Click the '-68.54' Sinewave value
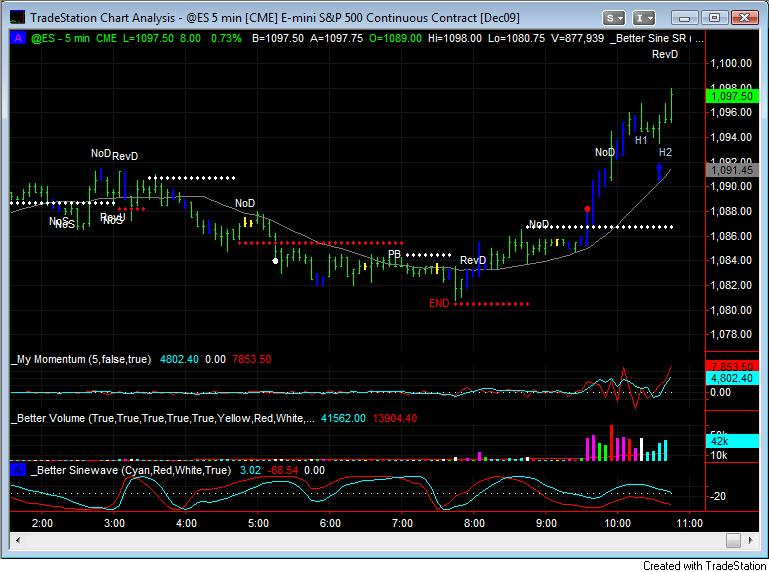Screen dimensions: 769x572 (x=283, y=470)
